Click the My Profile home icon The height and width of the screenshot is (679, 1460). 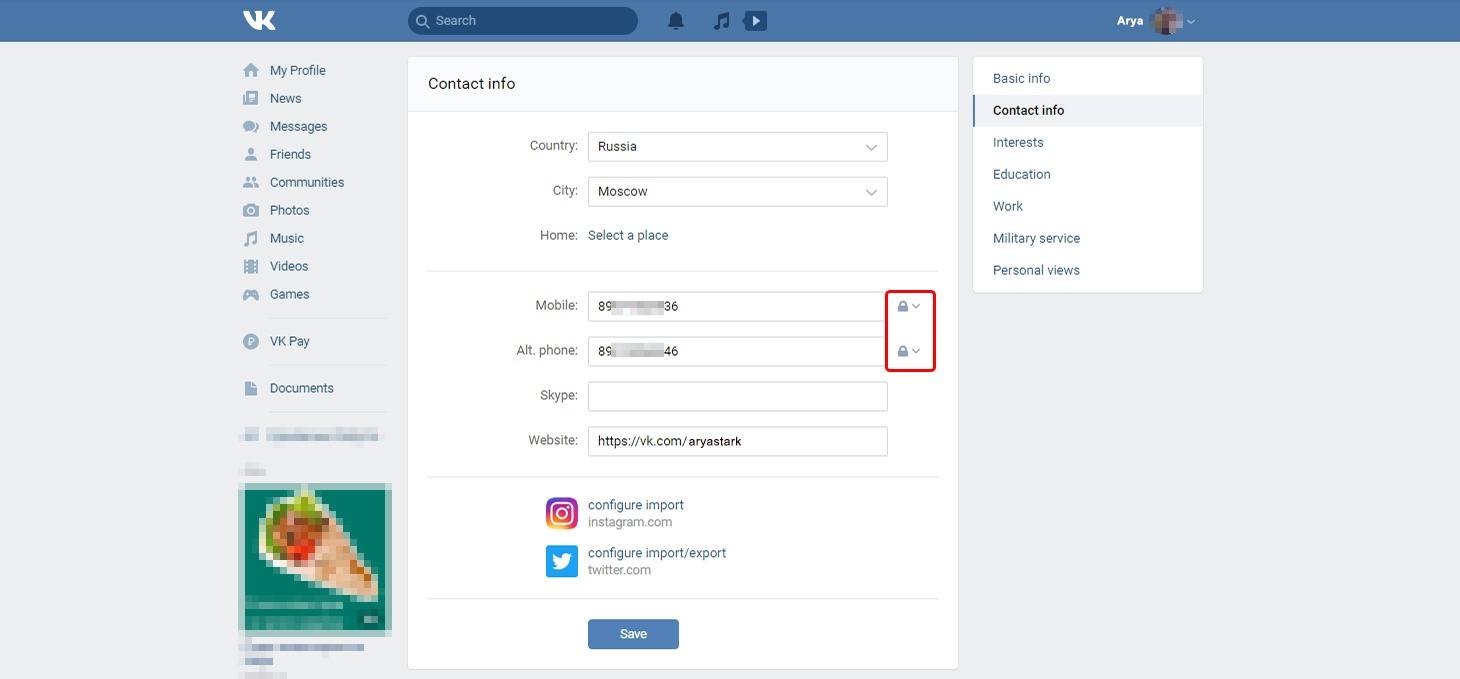tap(251, 70)
